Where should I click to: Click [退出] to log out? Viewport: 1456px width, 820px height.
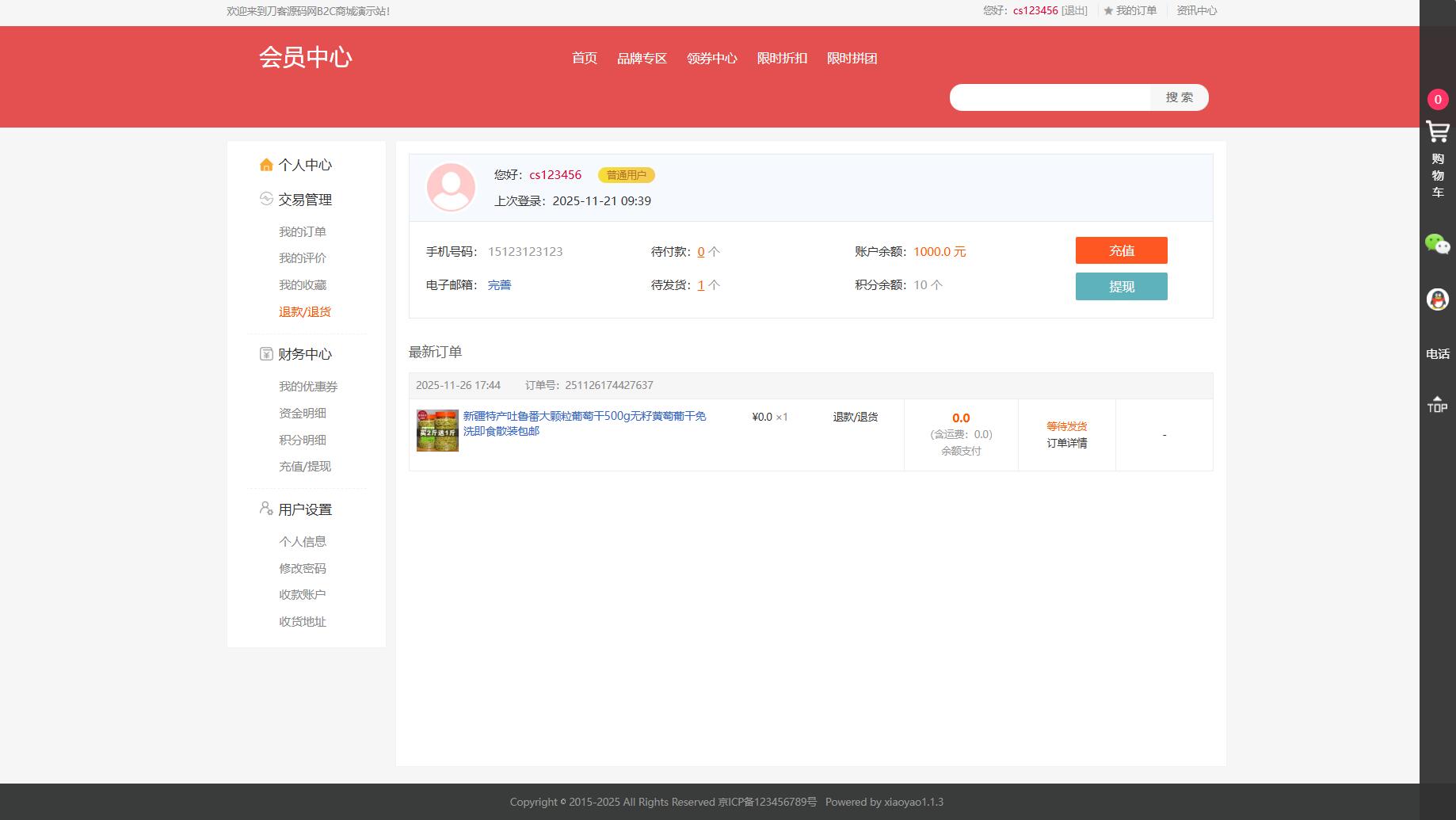[x=1073, y=11]
